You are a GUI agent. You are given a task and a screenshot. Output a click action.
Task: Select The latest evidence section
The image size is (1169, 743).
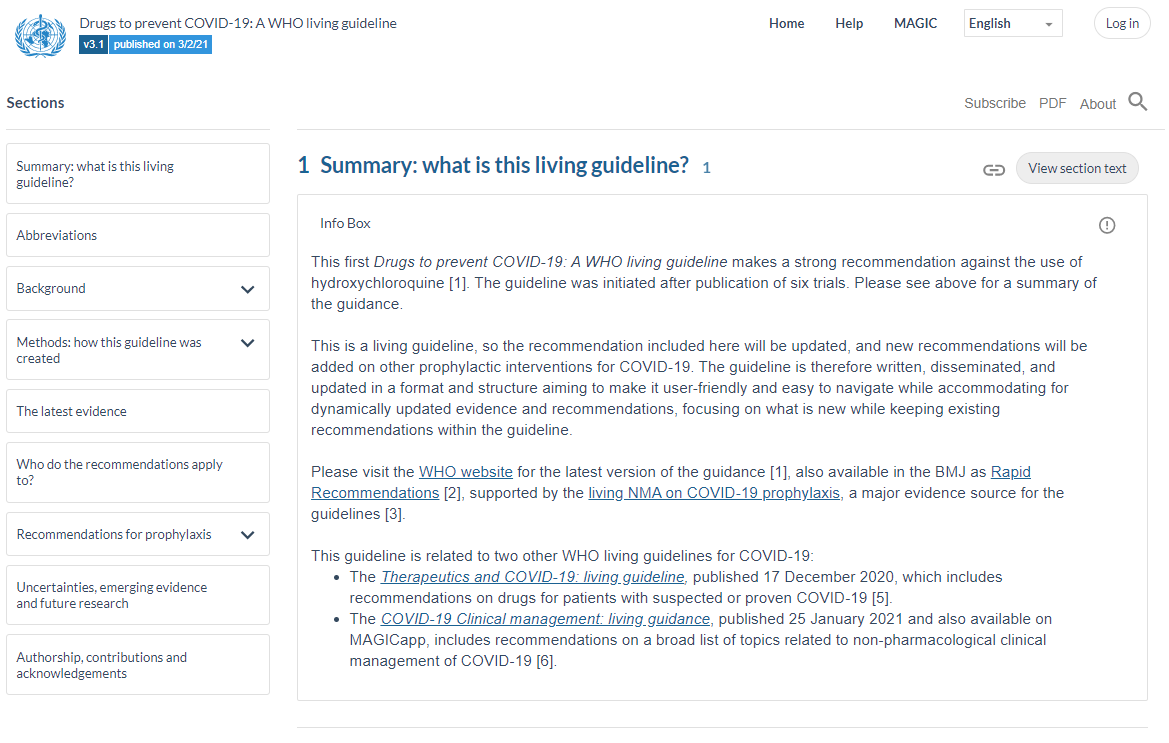pos(138,411)
